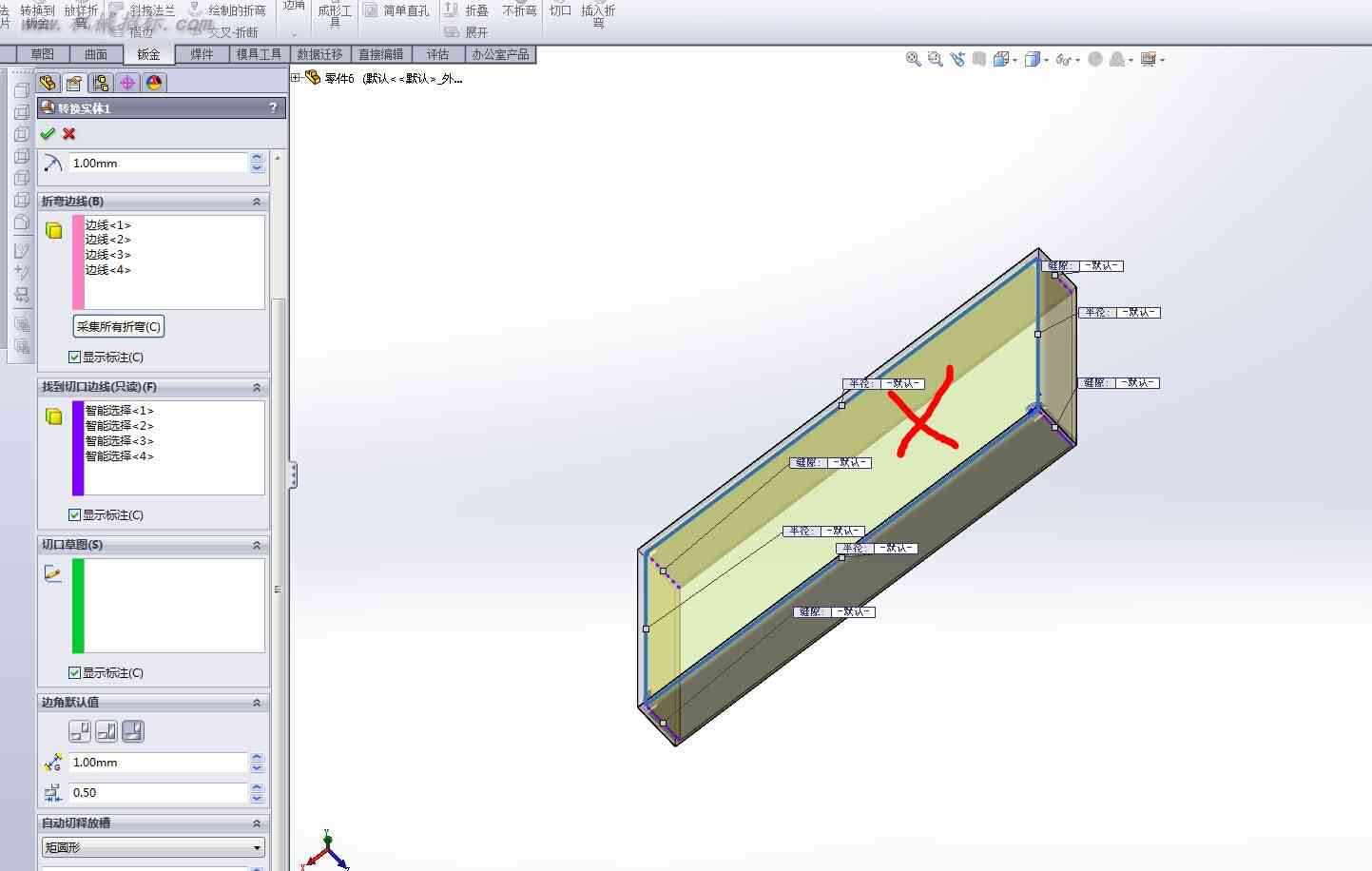The image size is (1372, 871).
Task: Switch to the 曲面 tab
Action: (x=96, y=54)
